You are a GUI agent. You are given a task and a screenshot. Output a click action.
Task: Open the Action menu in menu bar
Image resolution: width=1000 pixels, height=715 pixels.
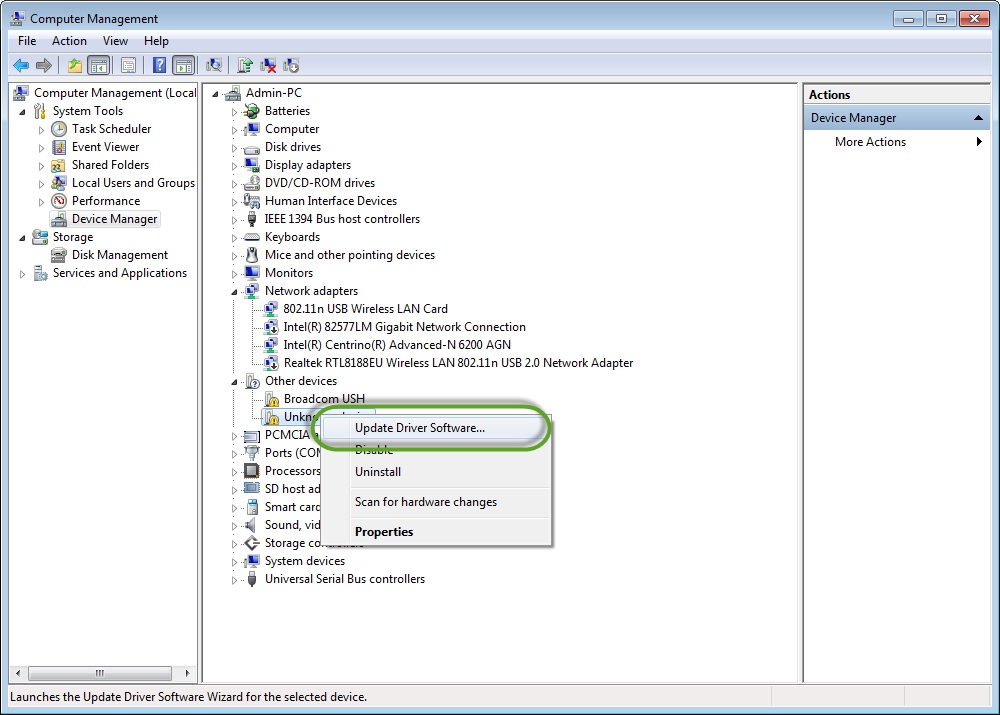[x=69, y=41]
